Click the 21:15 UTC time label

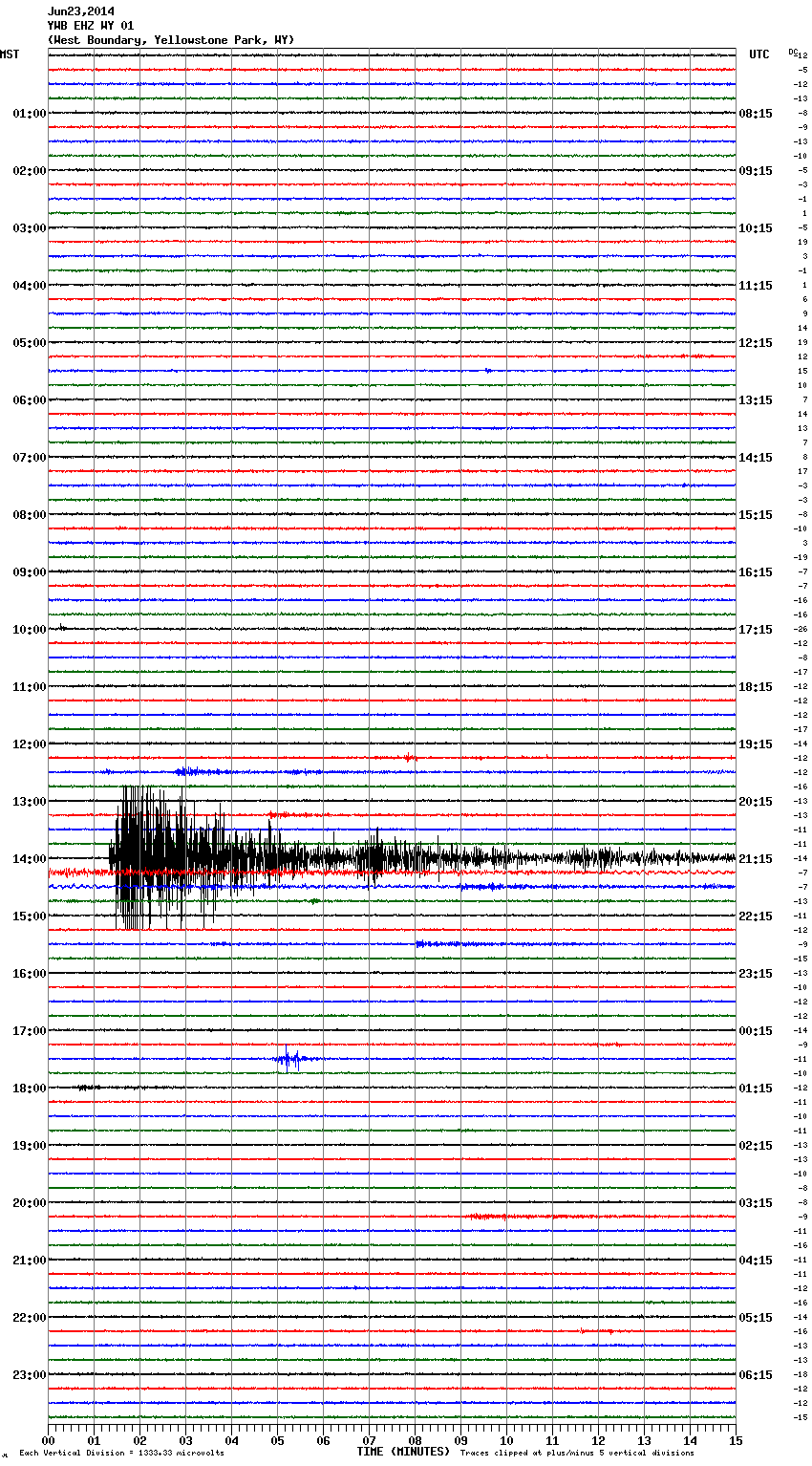(756, 859)
